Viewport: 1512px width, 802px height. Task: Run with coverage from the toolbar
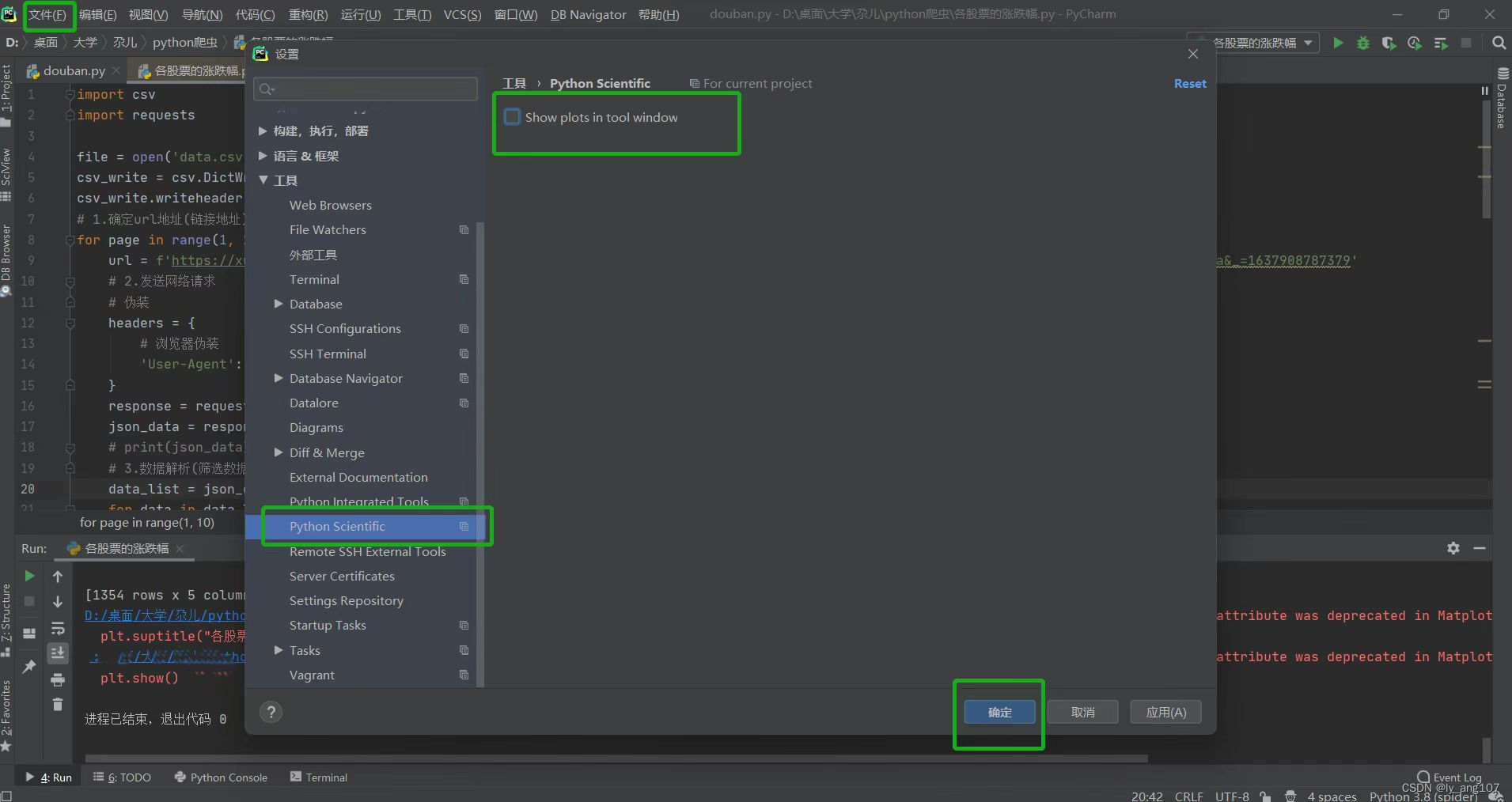pyautogui.click(x=1389, y=43)
